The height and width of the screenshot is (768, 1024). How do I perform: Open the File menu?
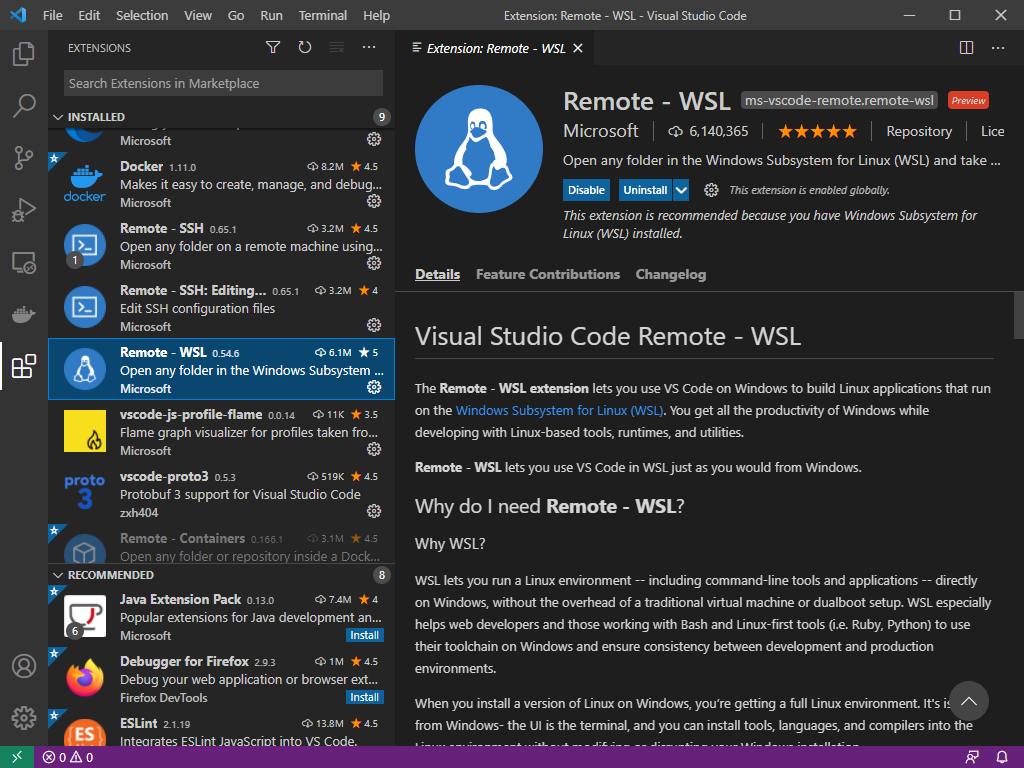[x=52, y=15]
